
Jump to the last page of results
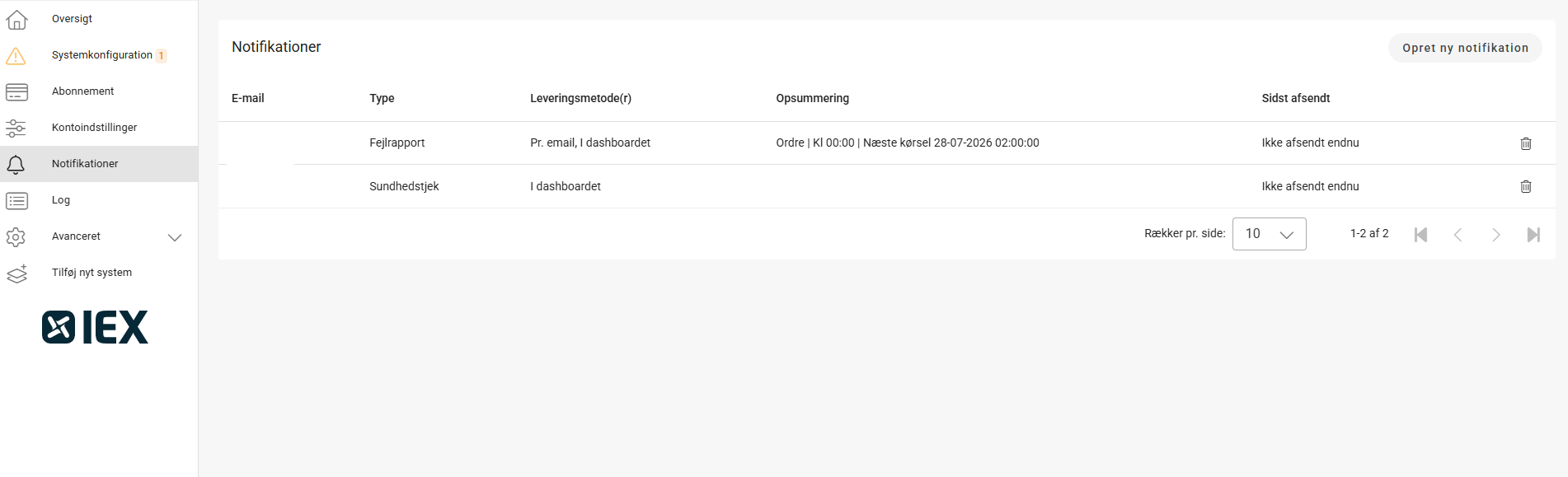click(x=1533, y=235)
